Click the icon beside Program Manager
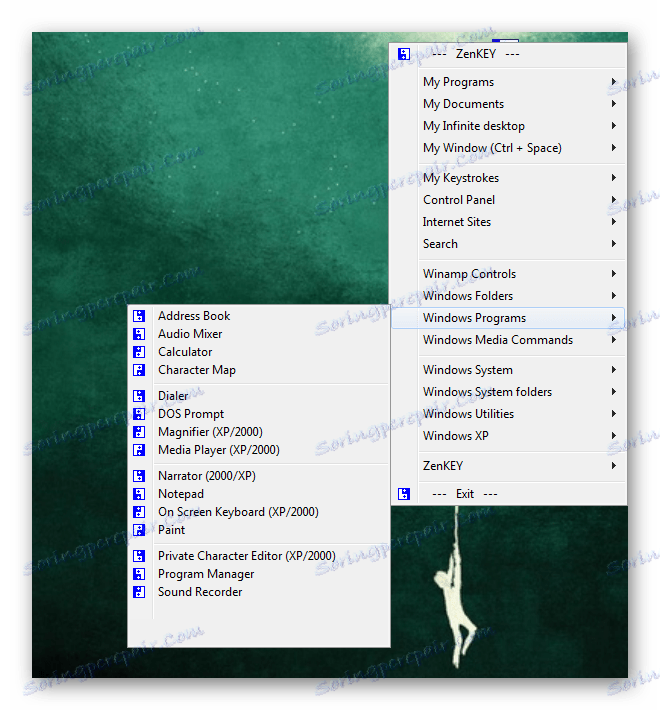660x710 pixels. 139,574
